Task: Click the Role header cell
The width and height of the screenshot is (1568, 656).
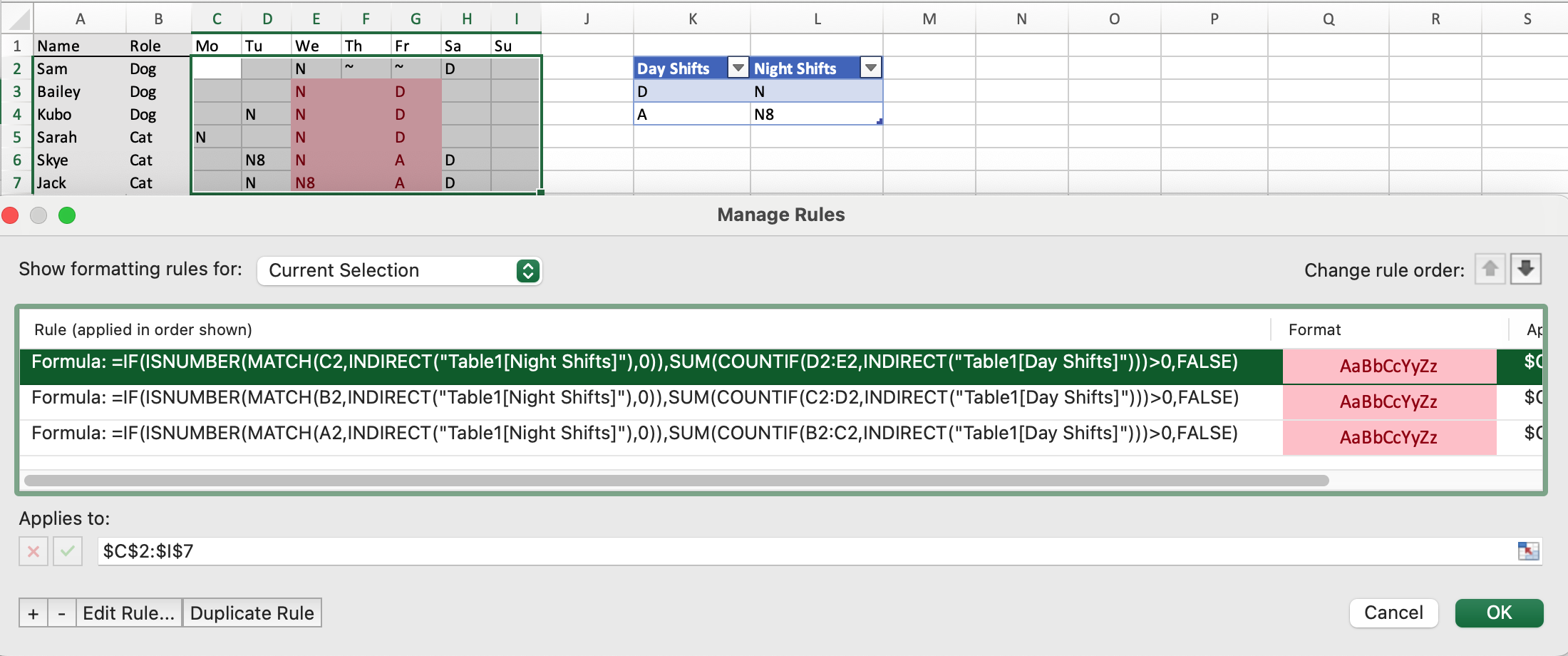Action: 158,46
